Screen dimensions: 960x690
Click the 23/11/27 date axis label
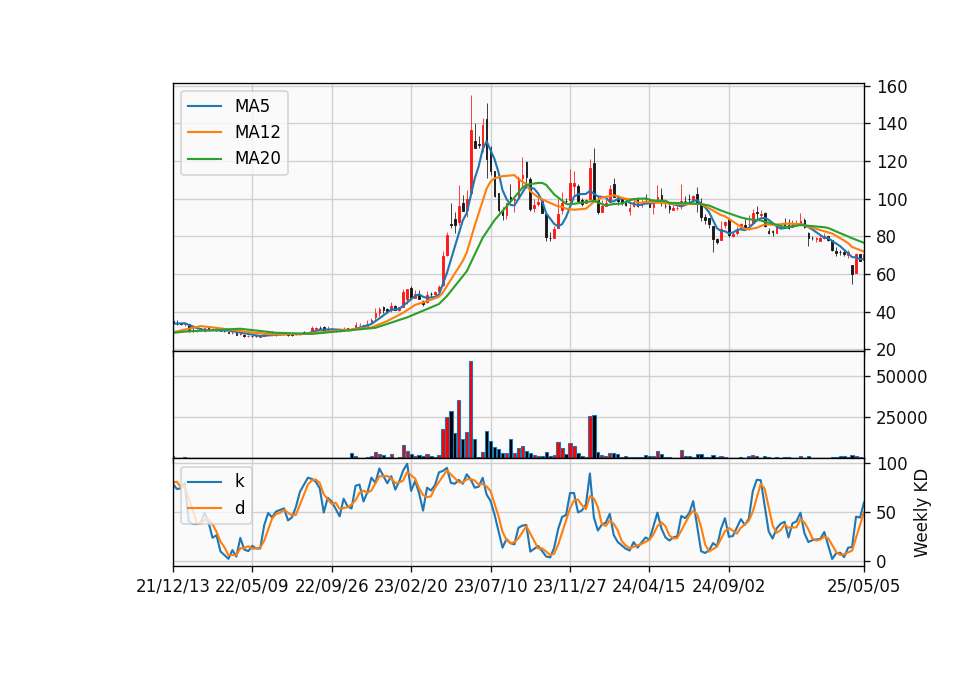click(569, 586)
